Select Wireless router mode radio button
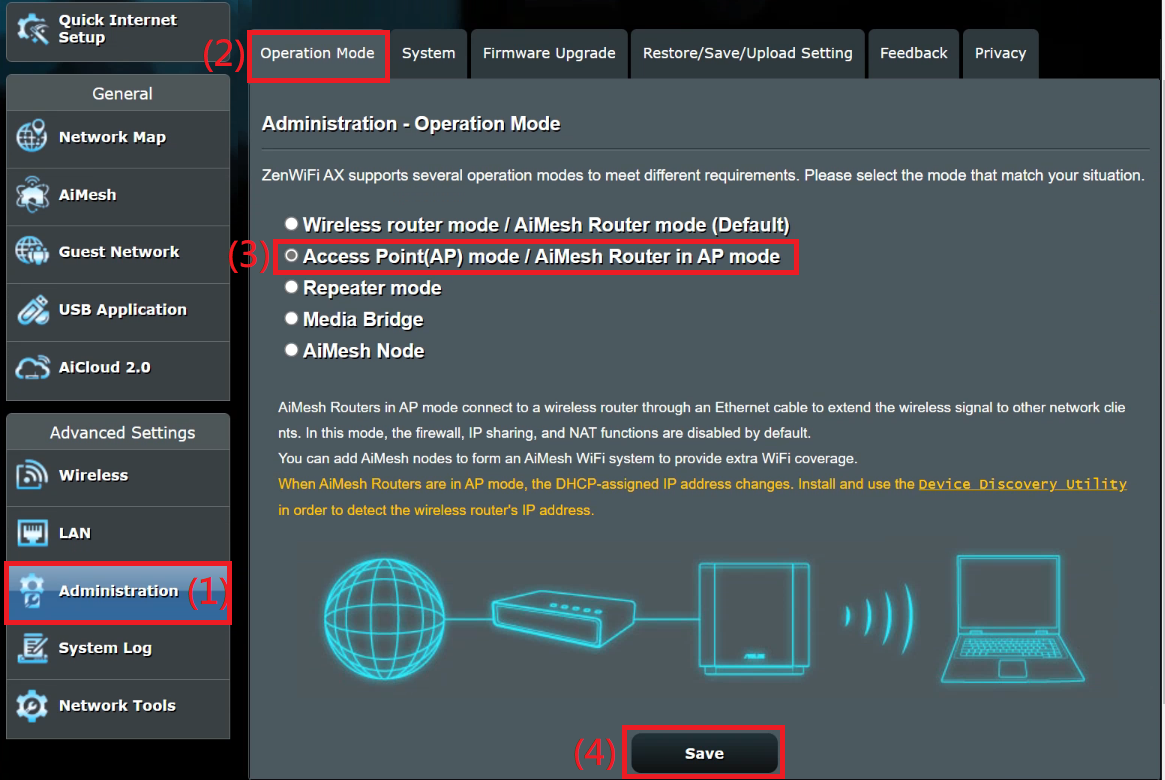Screen dimensions: 1165x780 pyautogui.click(x=291, y=224)
